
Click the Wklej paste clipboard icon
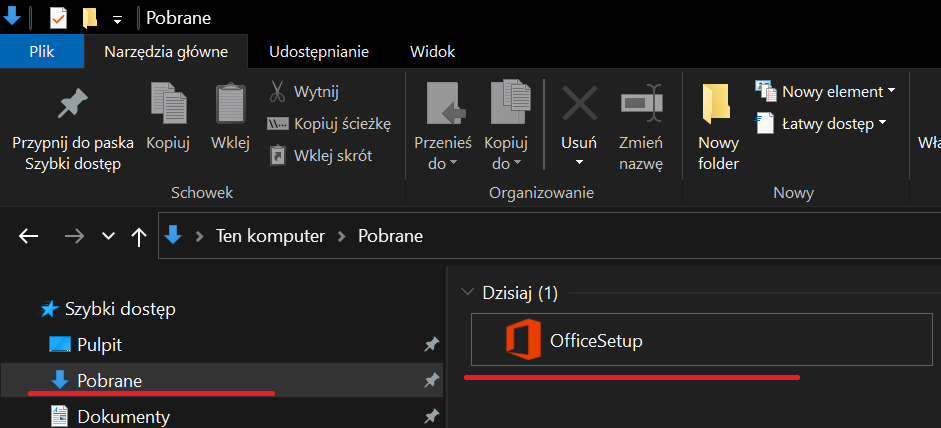230,105
